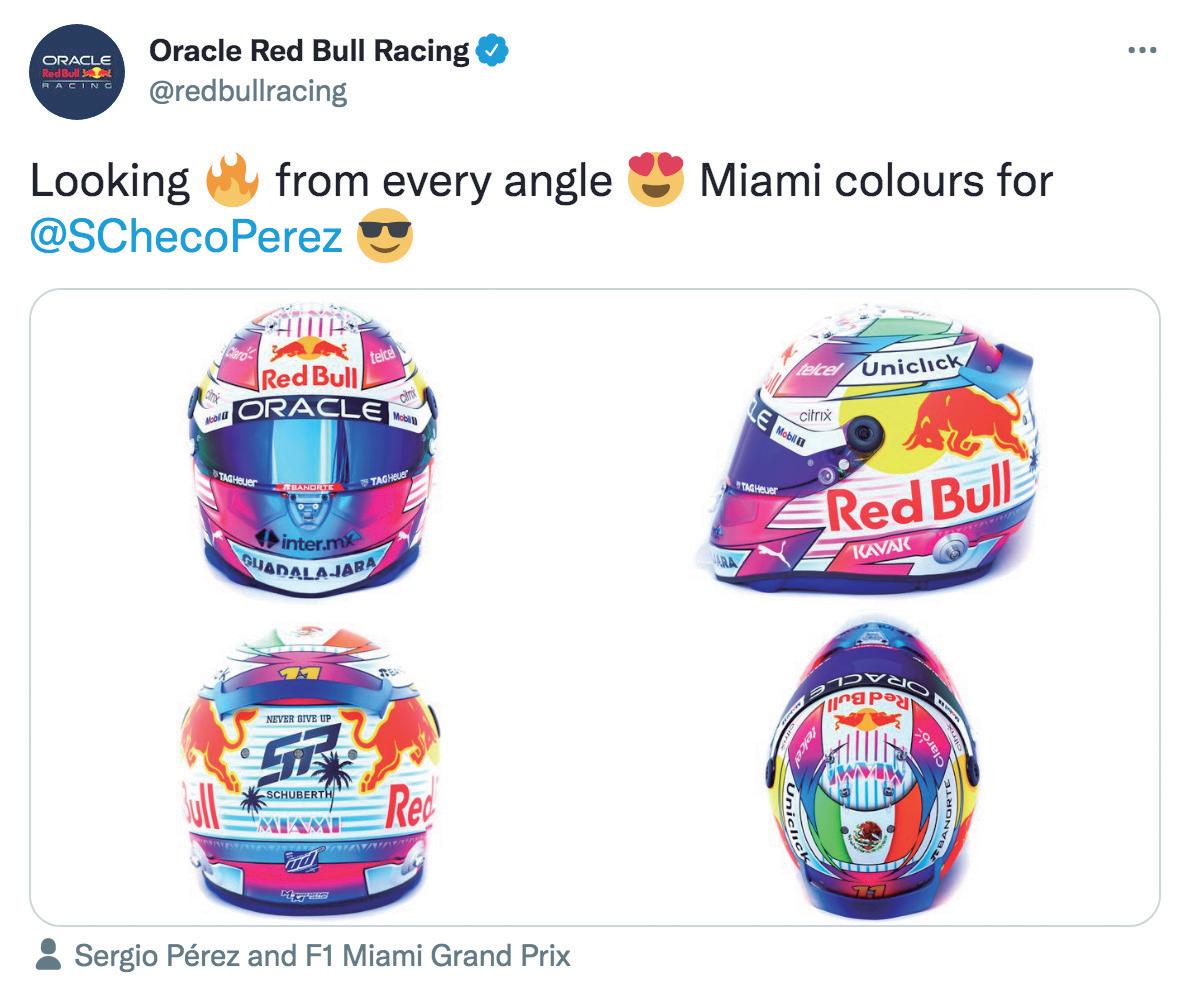Open the top-view helmet photo with Mexican flag
This screenshot has height=1004, width=1186.
pos(866,770)
